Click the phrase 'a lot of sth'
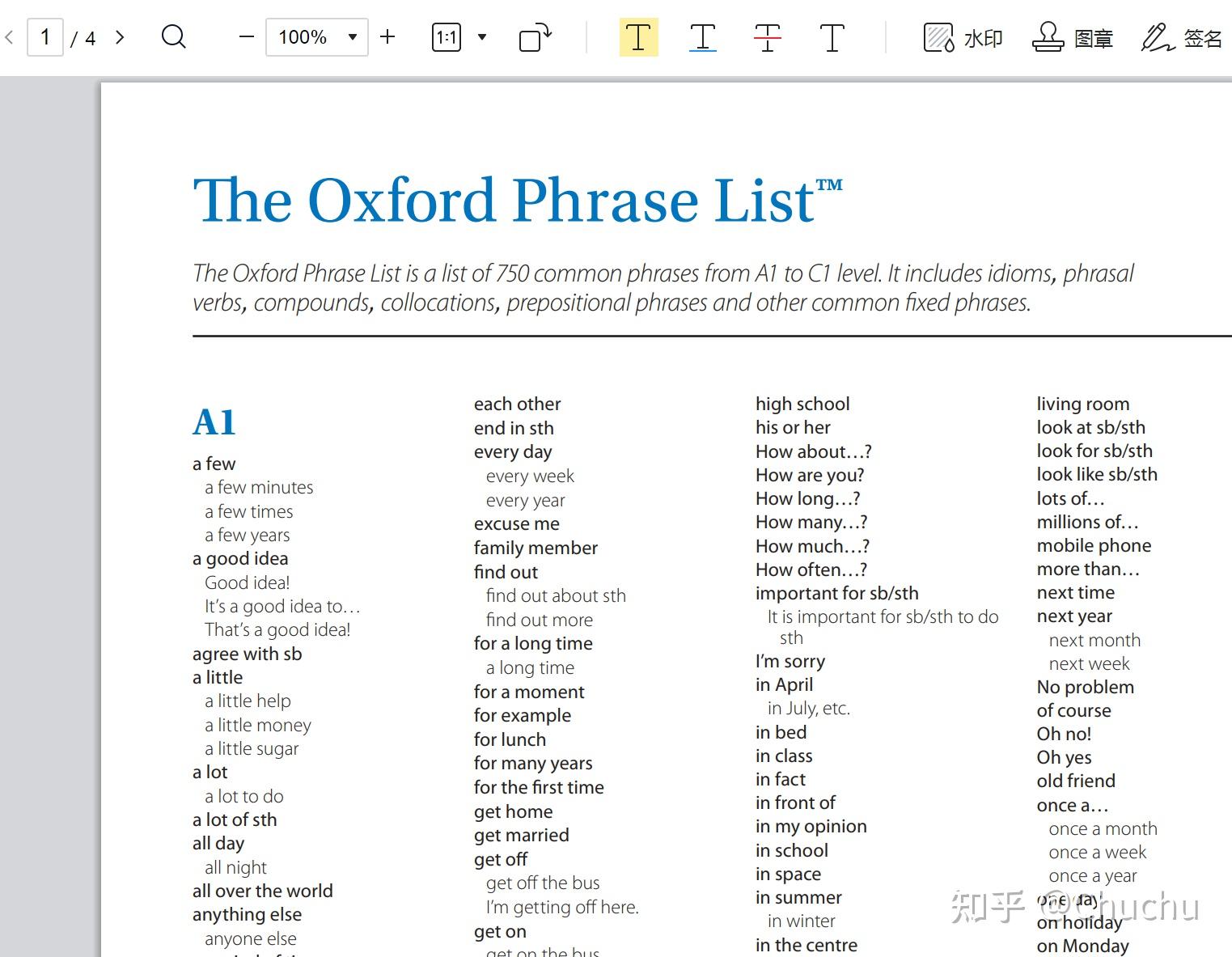The image size is (1232, 957). 235,820
